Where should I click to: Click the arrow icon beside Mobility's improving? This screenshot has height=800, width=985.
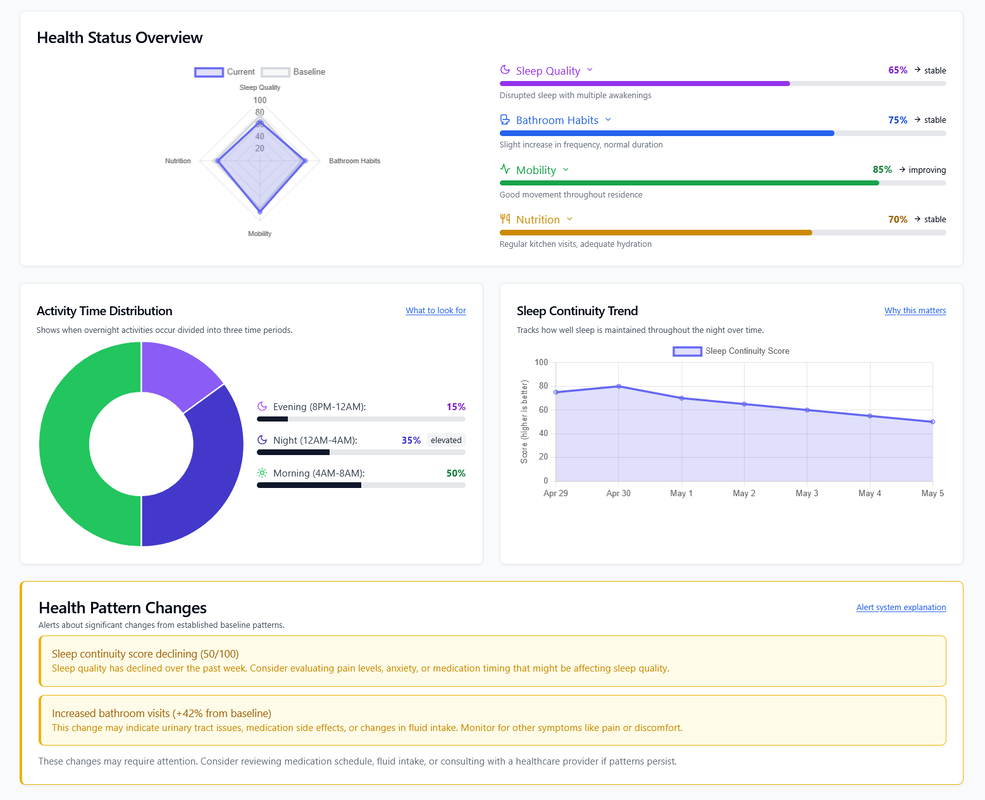(x=901, y=170)
